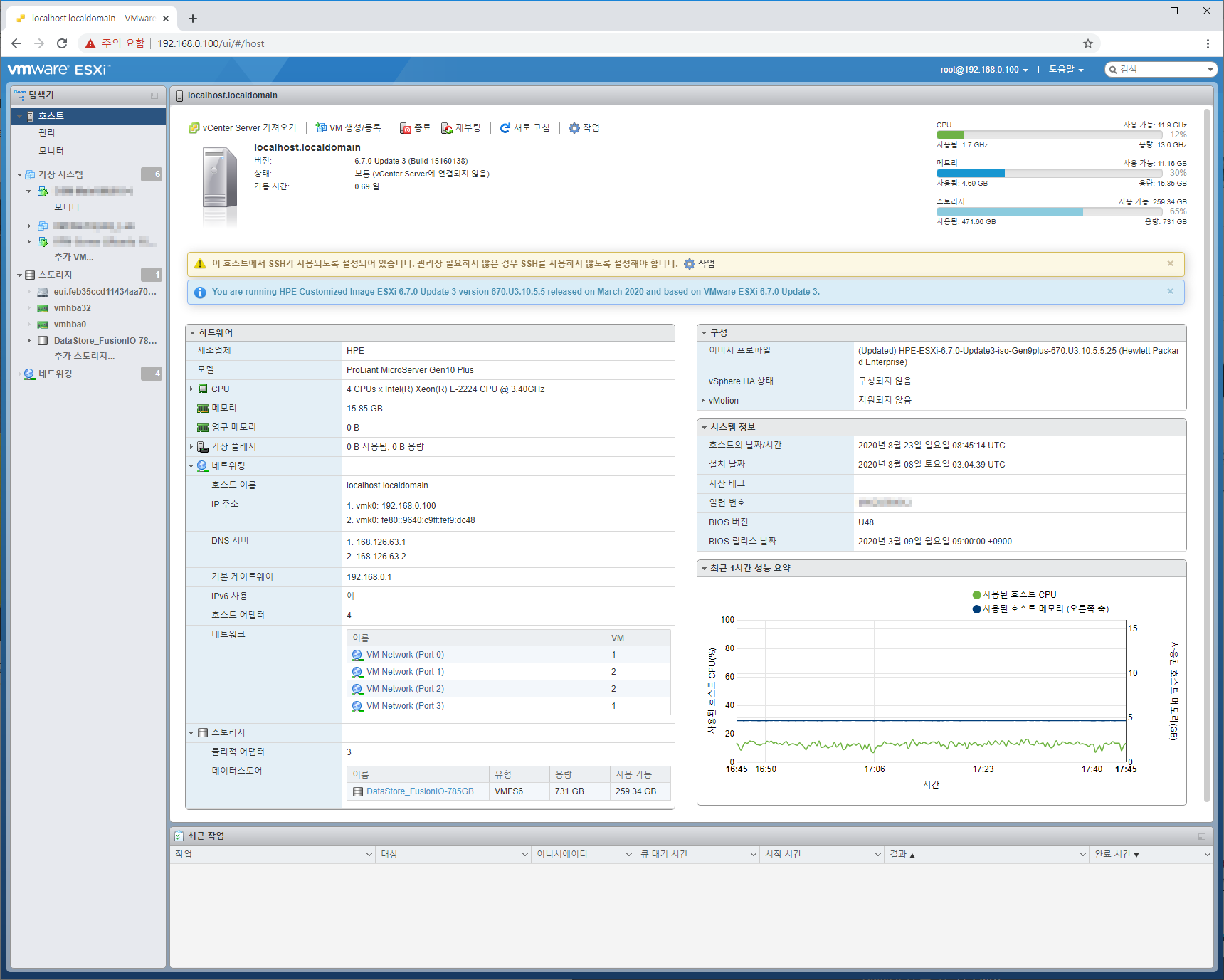Select 네트워킹 in the navigator
Screen dimensions: 1224x980
click(56, 374)
